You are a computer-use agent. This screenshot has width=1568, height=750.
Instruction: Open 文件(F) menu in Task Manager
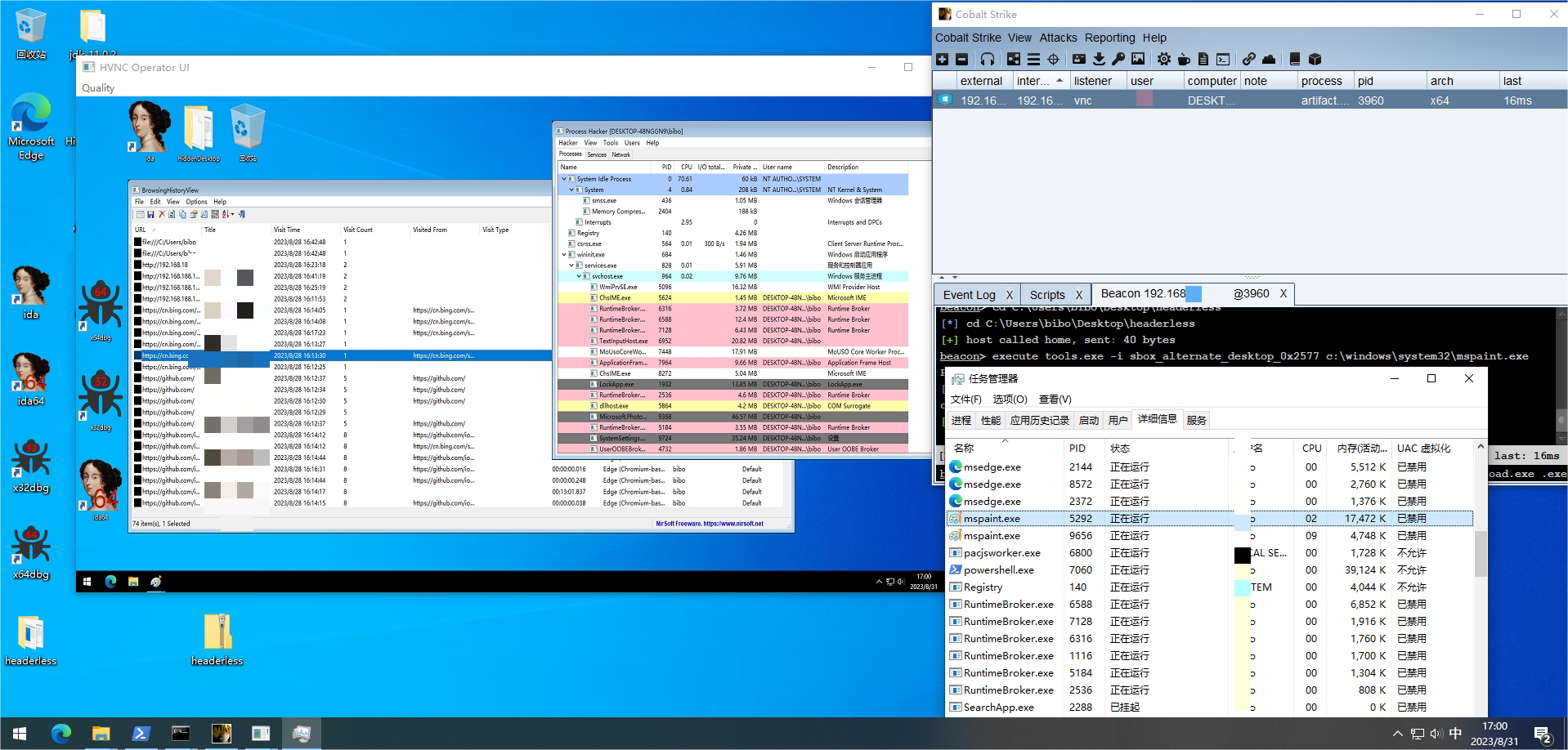pos(965,399)
